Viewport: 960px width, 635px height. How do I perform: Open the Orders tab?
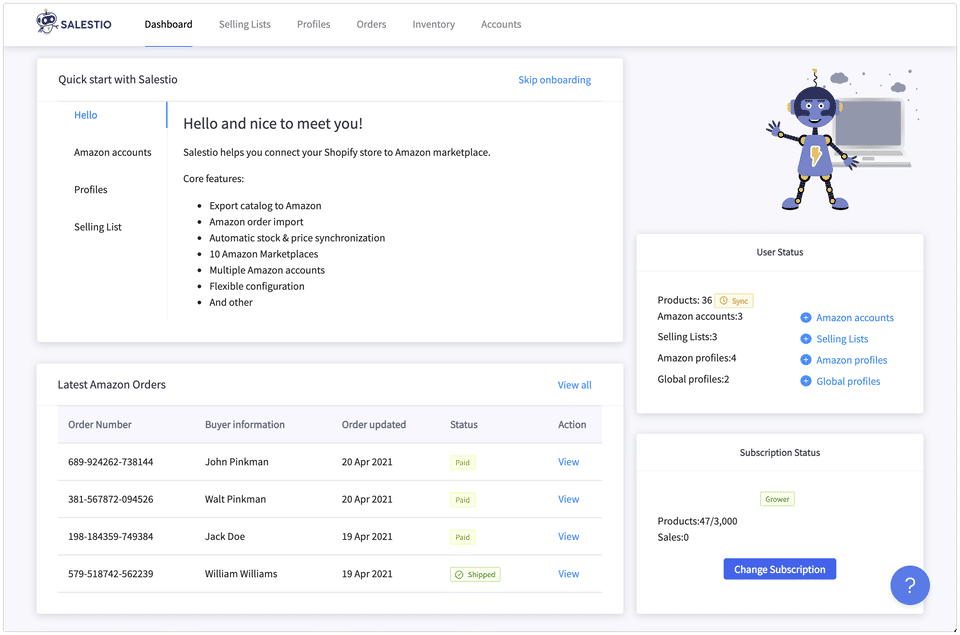371,24
